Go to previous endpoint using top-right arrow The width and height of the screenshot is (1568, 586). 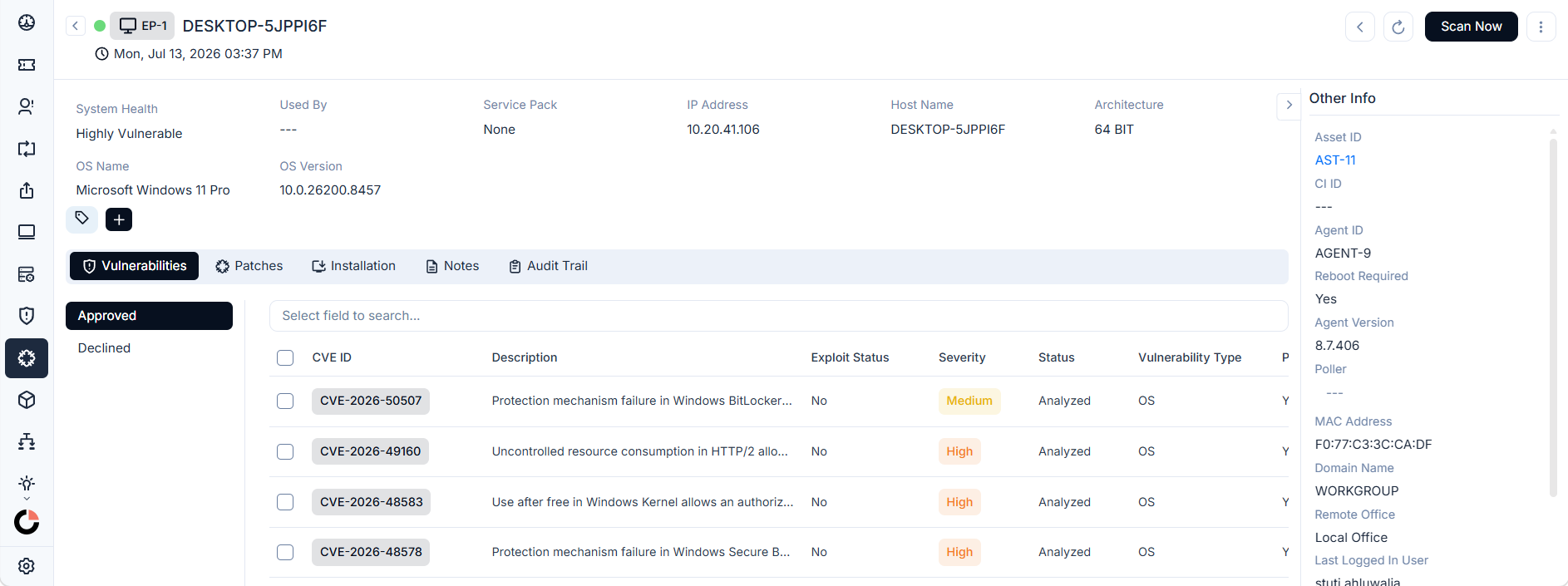pyautogui.click(x=1360, y=27)
